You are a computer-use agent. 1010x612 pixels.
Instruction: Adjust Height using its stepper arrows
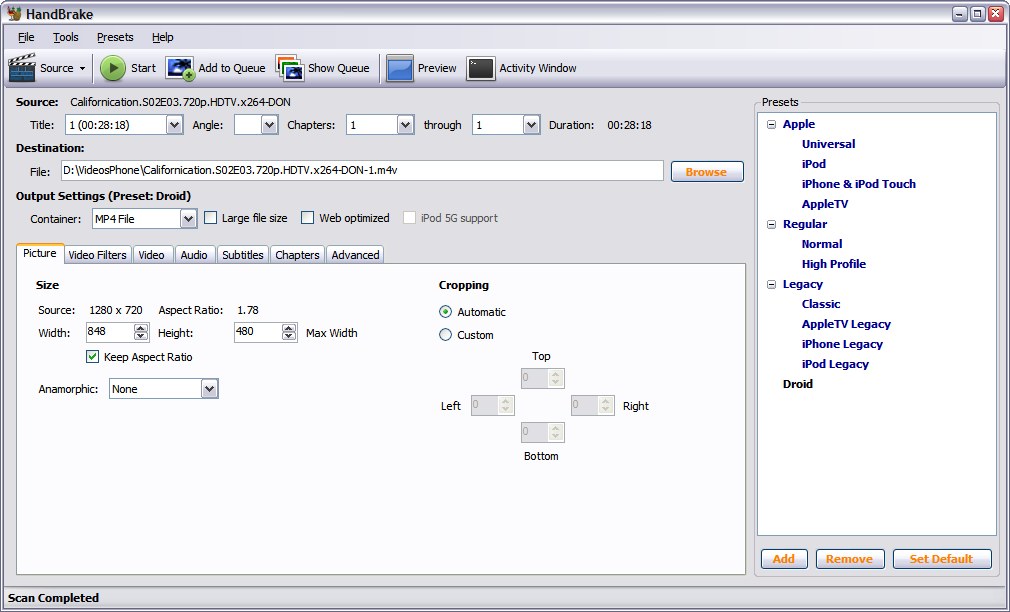tap(289, 332)
